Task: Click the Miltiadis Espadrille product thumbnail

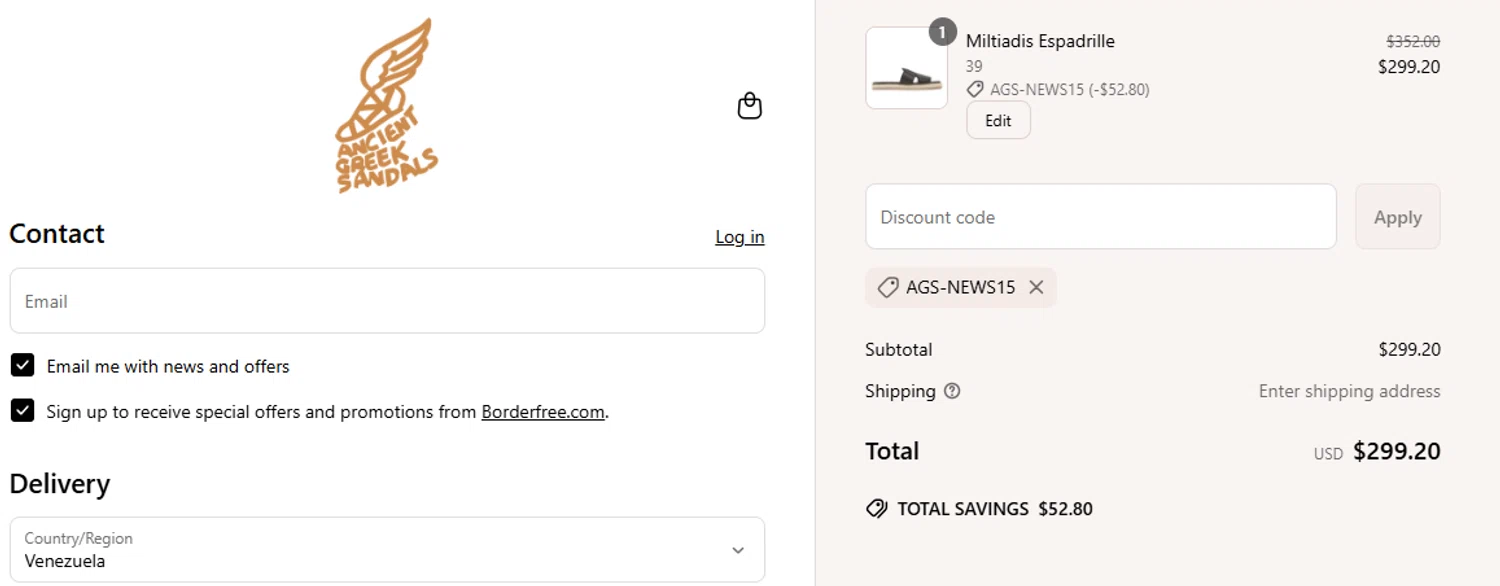Action: (906, 68)
